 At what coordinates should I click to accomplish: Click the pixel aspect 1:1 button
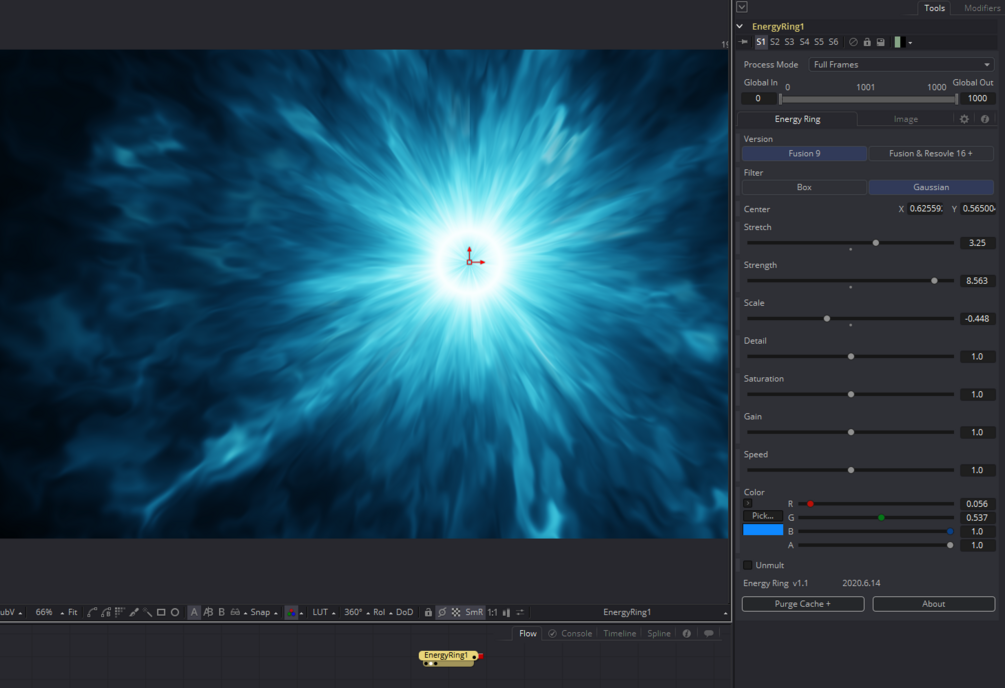point(492,612)
